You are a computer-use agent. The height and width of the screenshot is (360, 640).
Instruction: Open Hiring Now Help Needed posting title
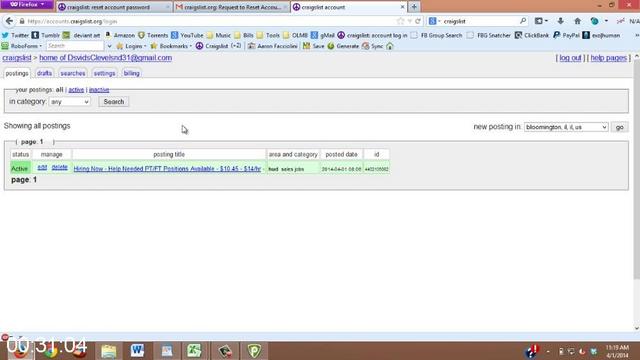click(x=167, y=169)
